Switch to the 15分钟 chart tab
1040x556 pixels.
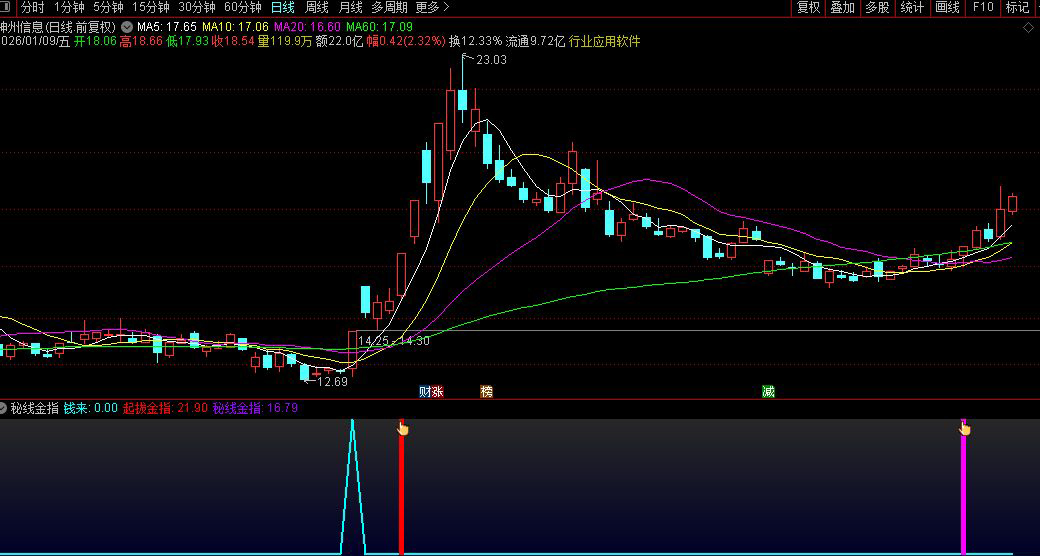[x=151, y=8]
